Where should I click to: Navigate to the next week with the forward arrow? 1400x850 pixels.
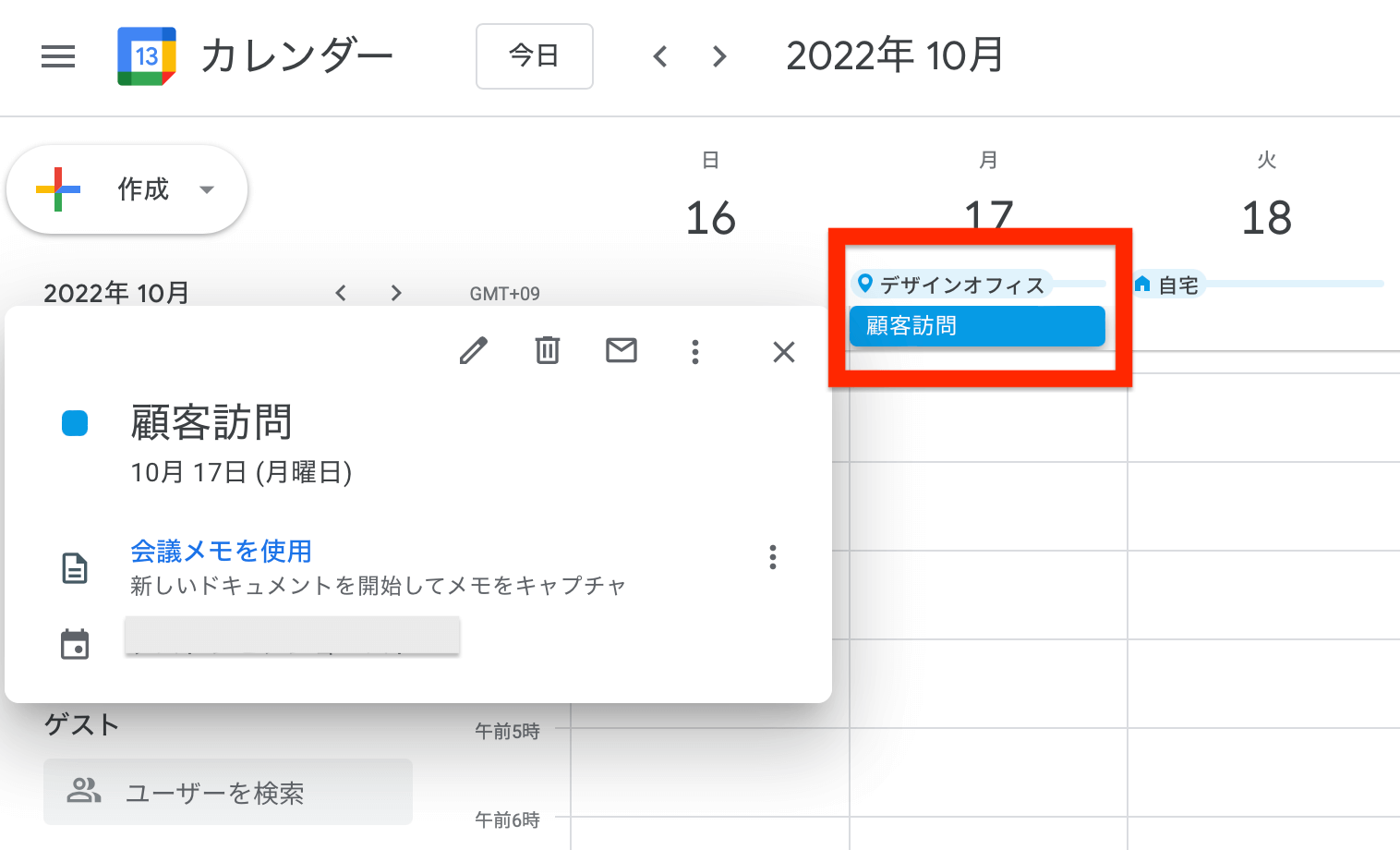[x=718, y=56]
